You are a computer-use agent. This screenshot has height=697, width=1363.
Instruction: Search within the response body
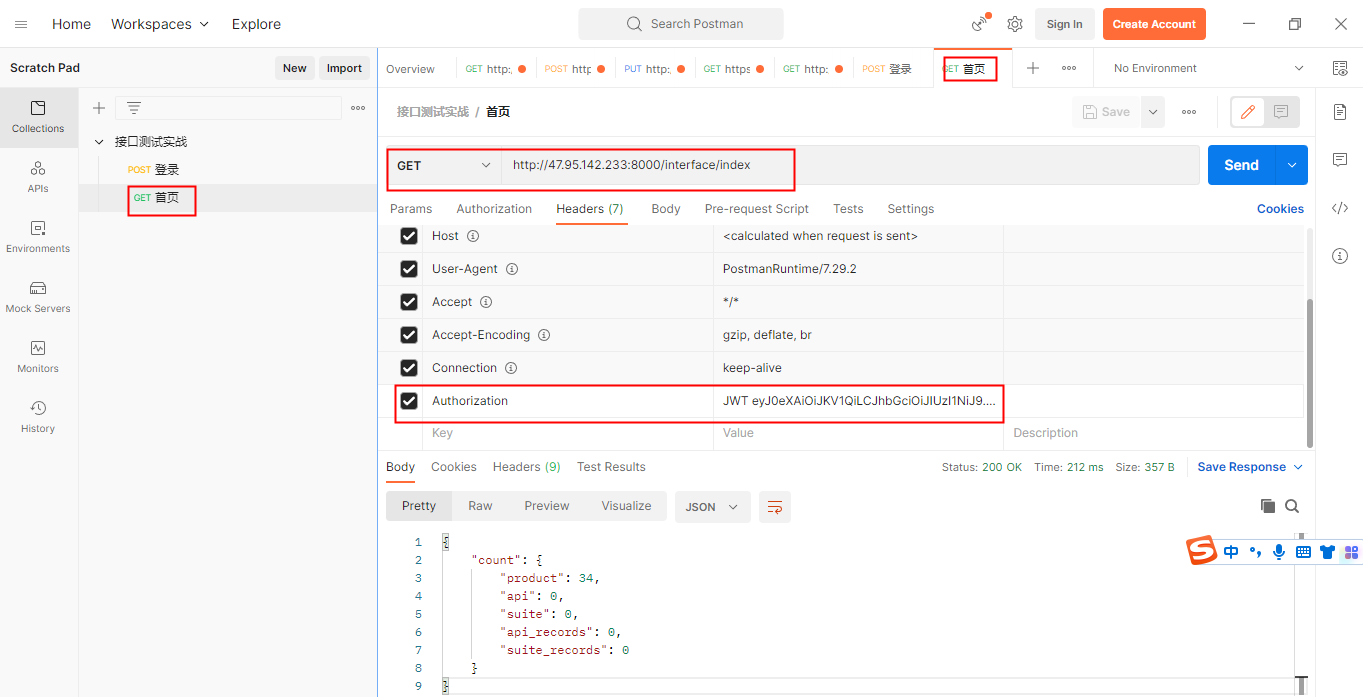tap(1292, 506)
